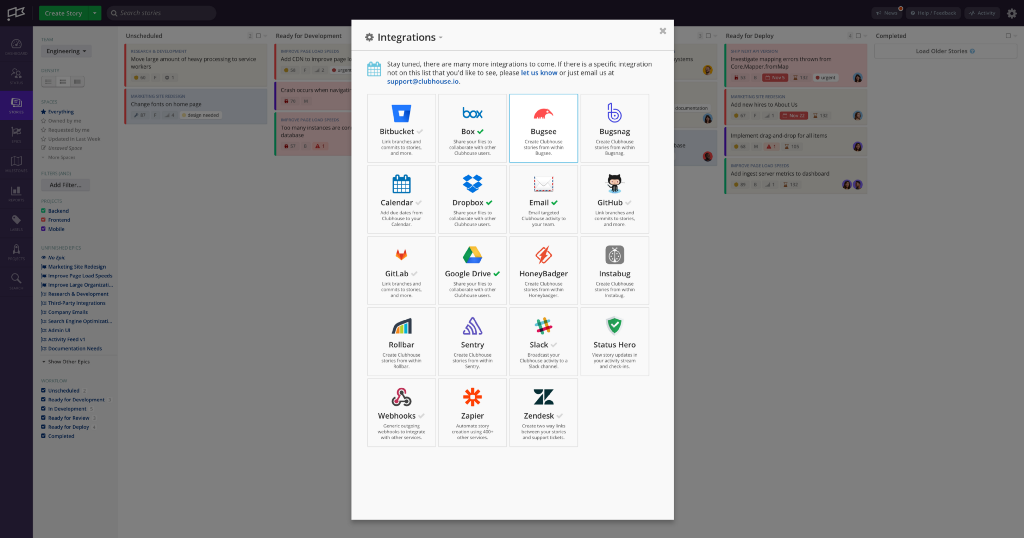Toggle the In Development workflow checkbox
Viewport: 1024px width, 538px height.
point(43,409)
